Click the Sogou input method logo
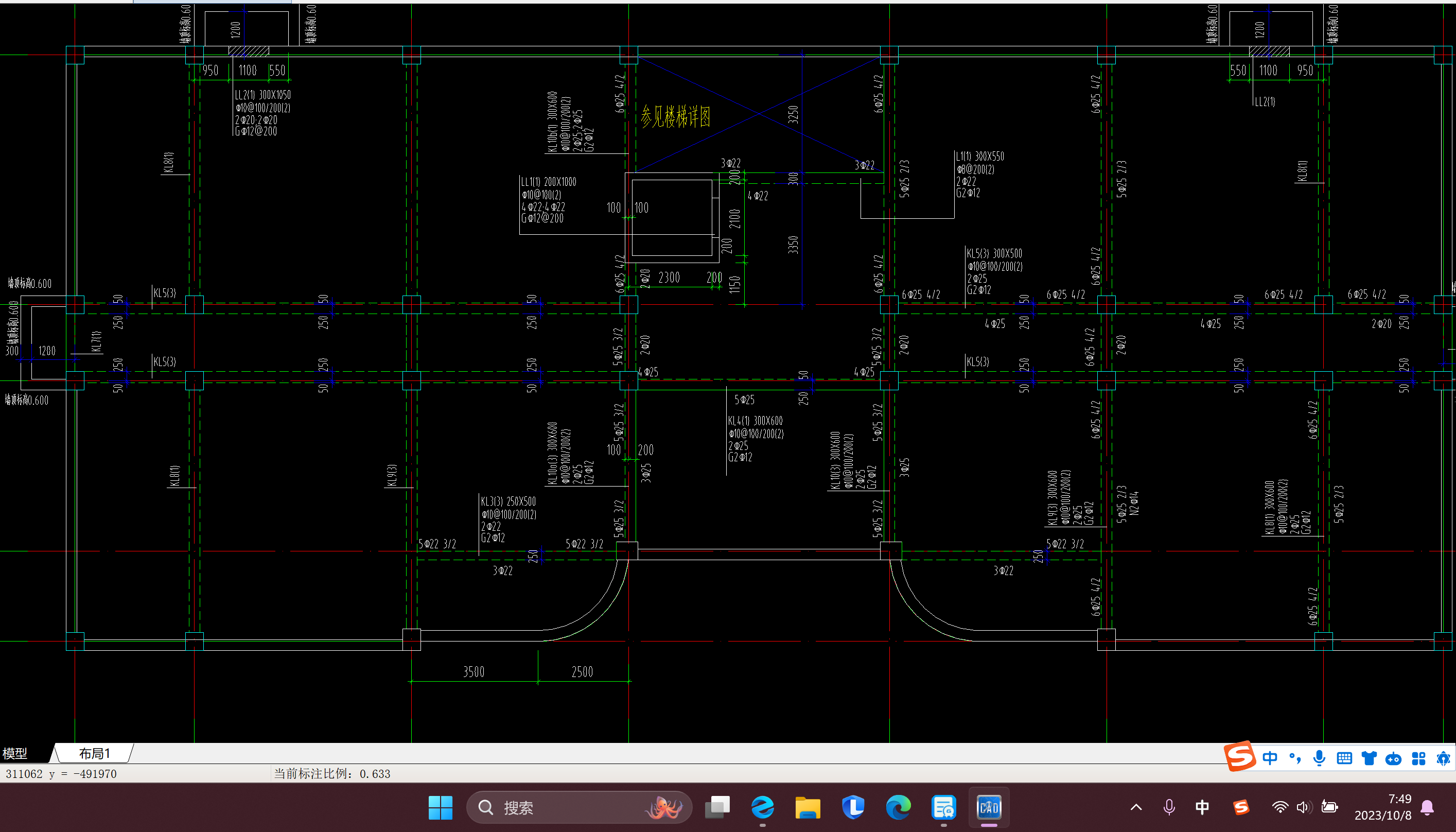This screenshot has height=832, width=1456. [x=1239, y=757]
